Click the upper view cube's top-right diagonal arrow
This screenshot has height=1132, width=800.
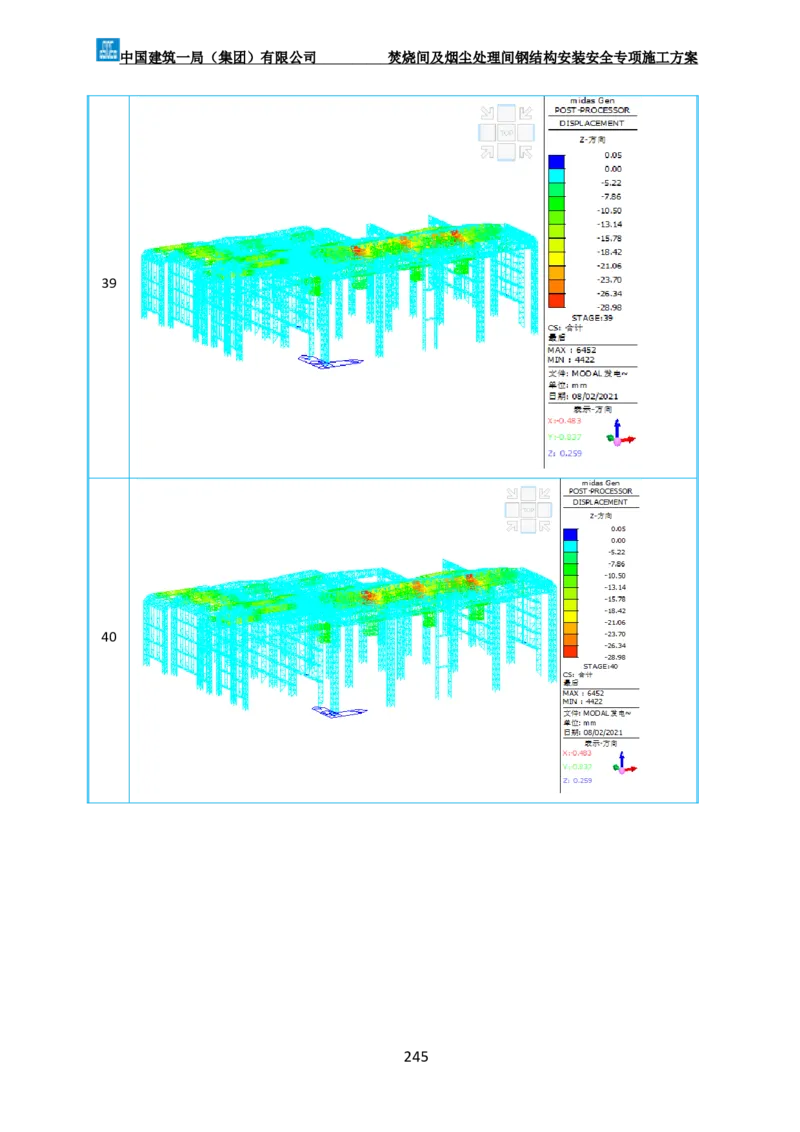[526, 113]
